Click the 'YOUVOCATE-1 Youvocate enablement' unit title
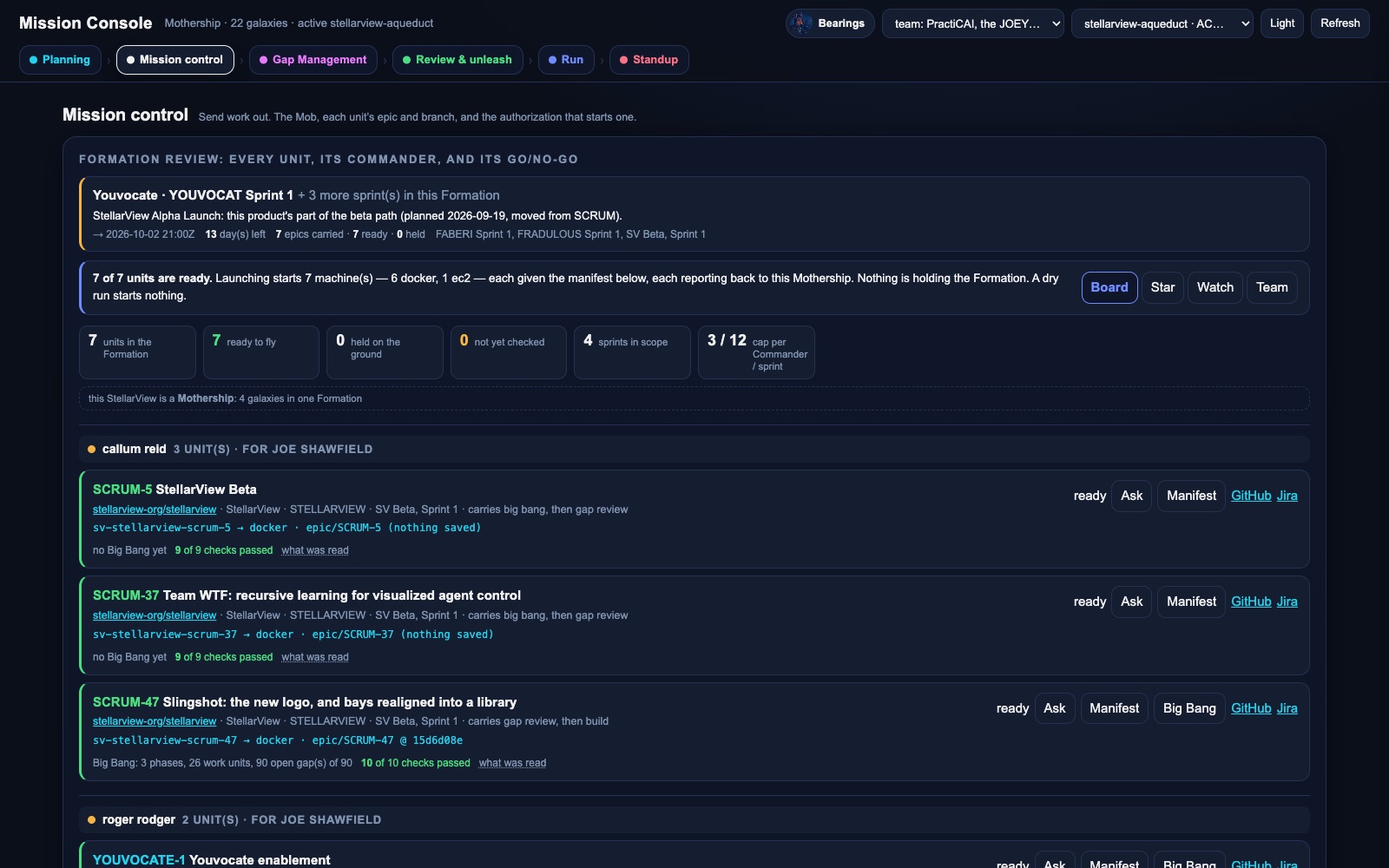1389x868 pixels. [212, 860]
